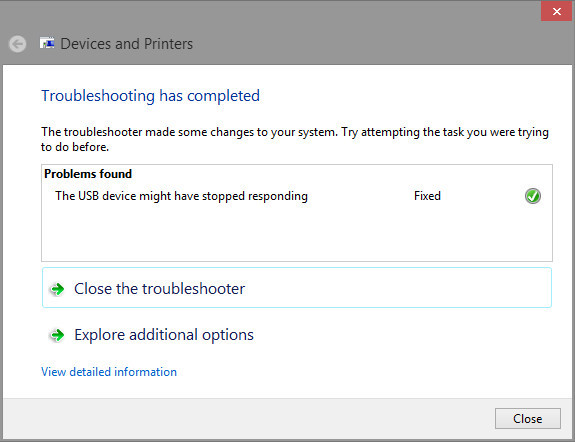Click Troubleshooting has completed heading
575x442 pixels.
click(x=150, y=96)
